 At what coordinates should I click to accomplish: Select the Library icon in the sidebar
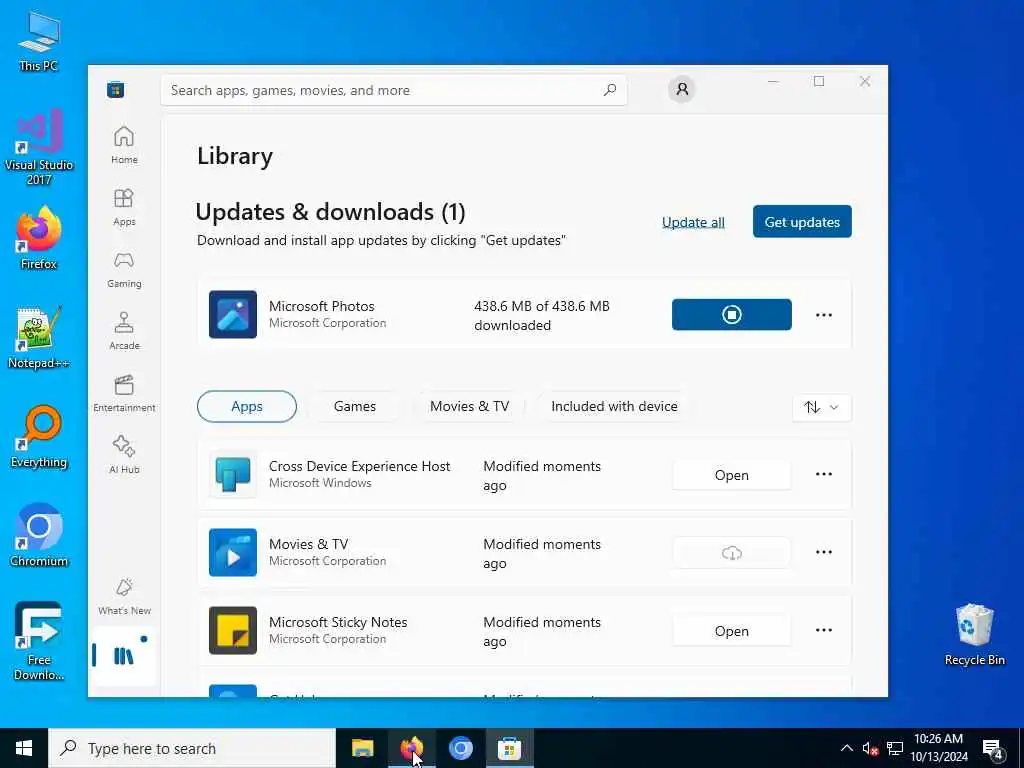(x=124, y=655)
